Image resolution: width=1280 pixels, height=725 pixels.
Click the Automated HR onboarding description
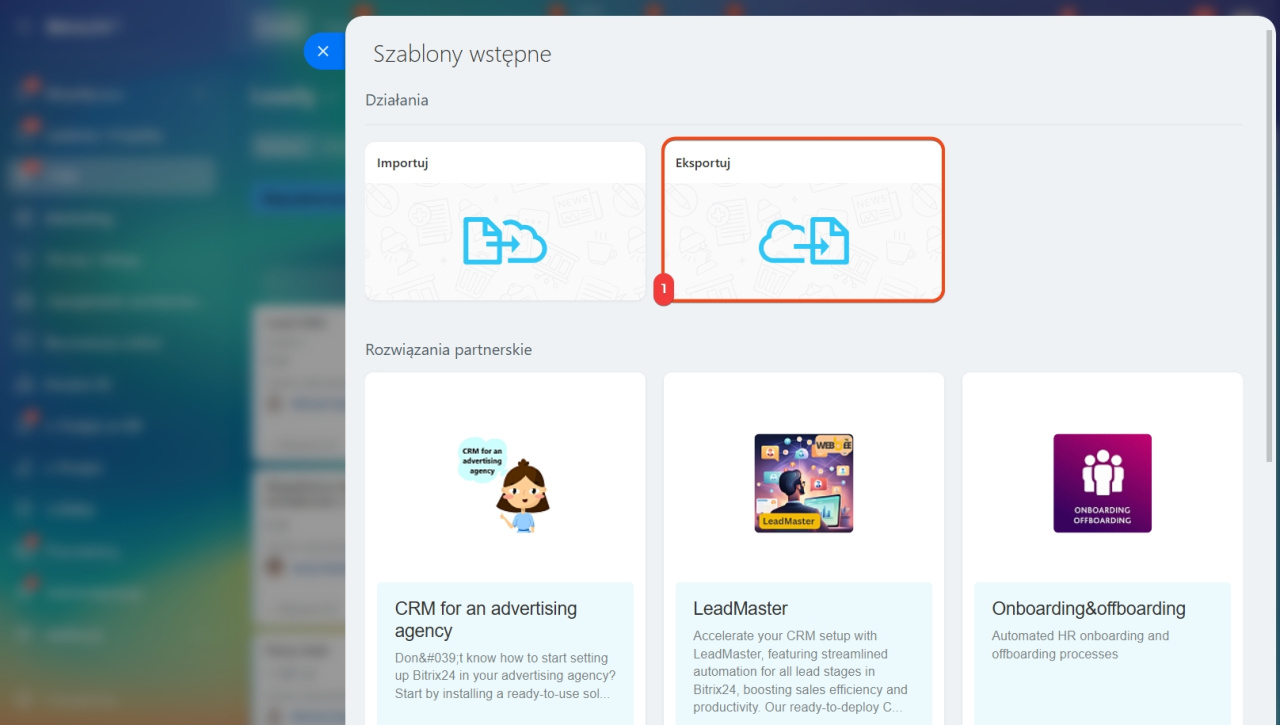point(1080,644)
